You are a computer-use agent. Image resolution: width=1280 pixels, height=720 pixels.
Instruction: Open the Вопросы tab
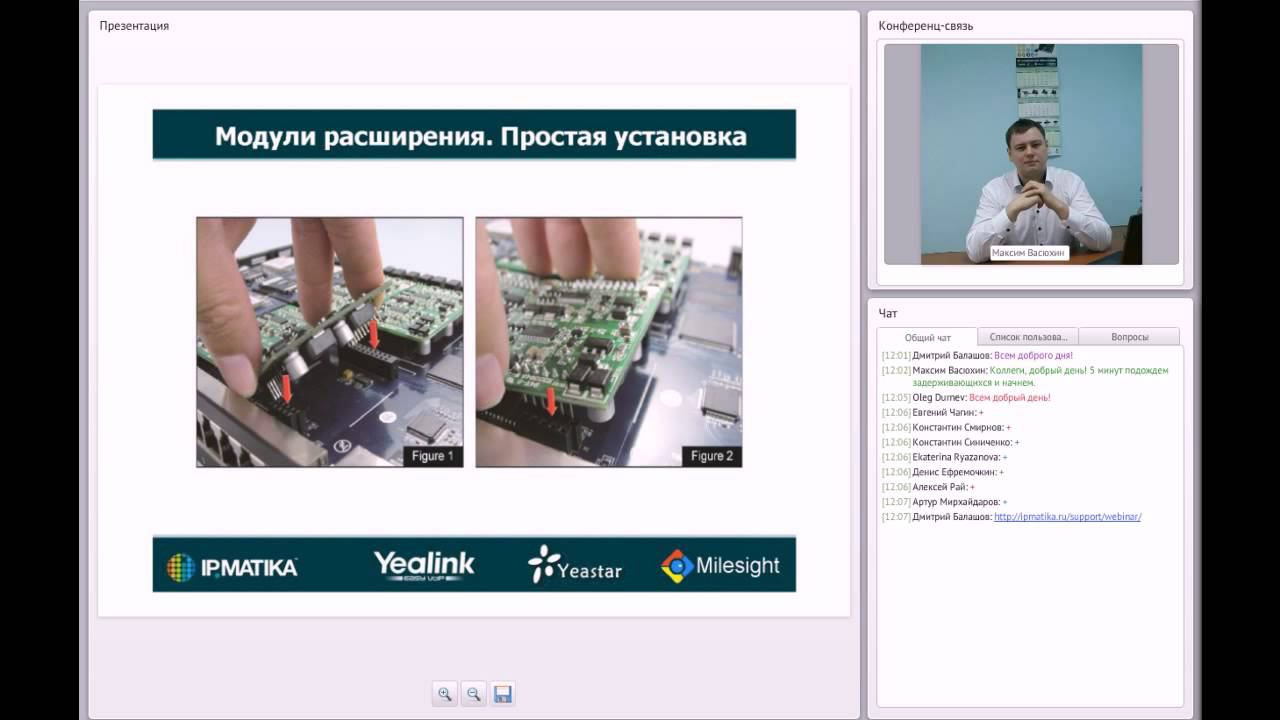pyautogui.click(x=1129, y=337)
